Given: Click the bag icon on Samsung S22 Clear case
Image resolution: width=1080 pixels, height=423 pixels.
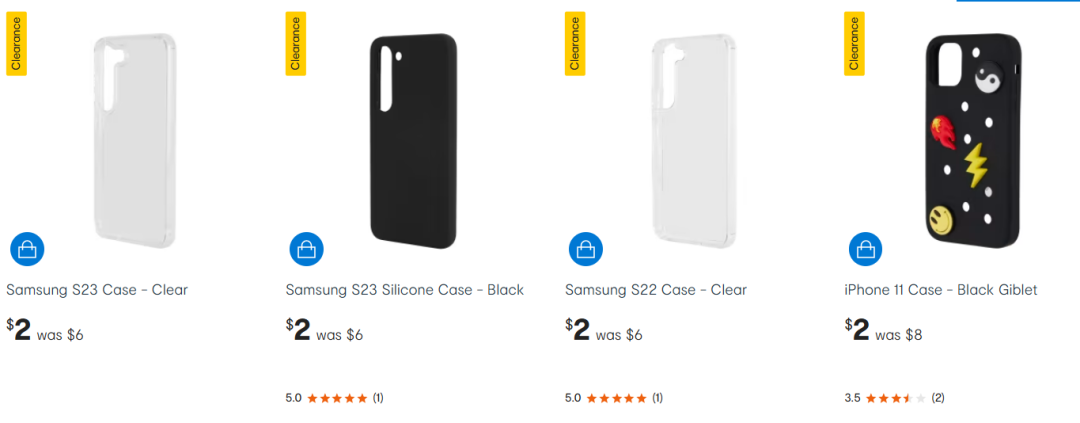Looking at the screenshot, I should click(586, 248).
